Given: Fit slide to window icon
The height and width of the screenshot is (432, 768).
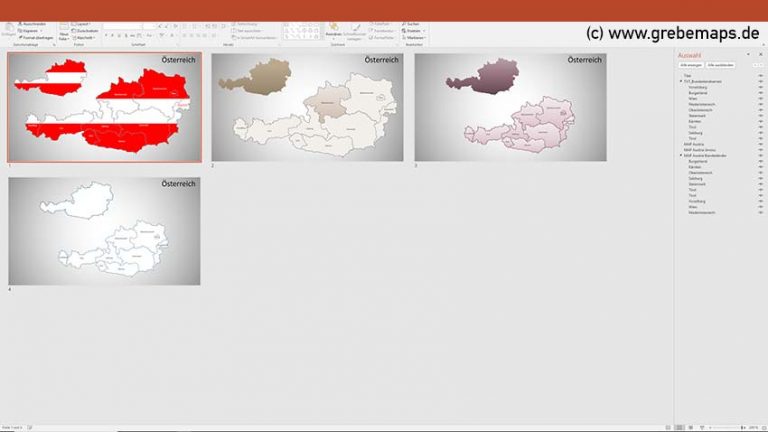Looking at the screenshot, I should click(764, 428).
